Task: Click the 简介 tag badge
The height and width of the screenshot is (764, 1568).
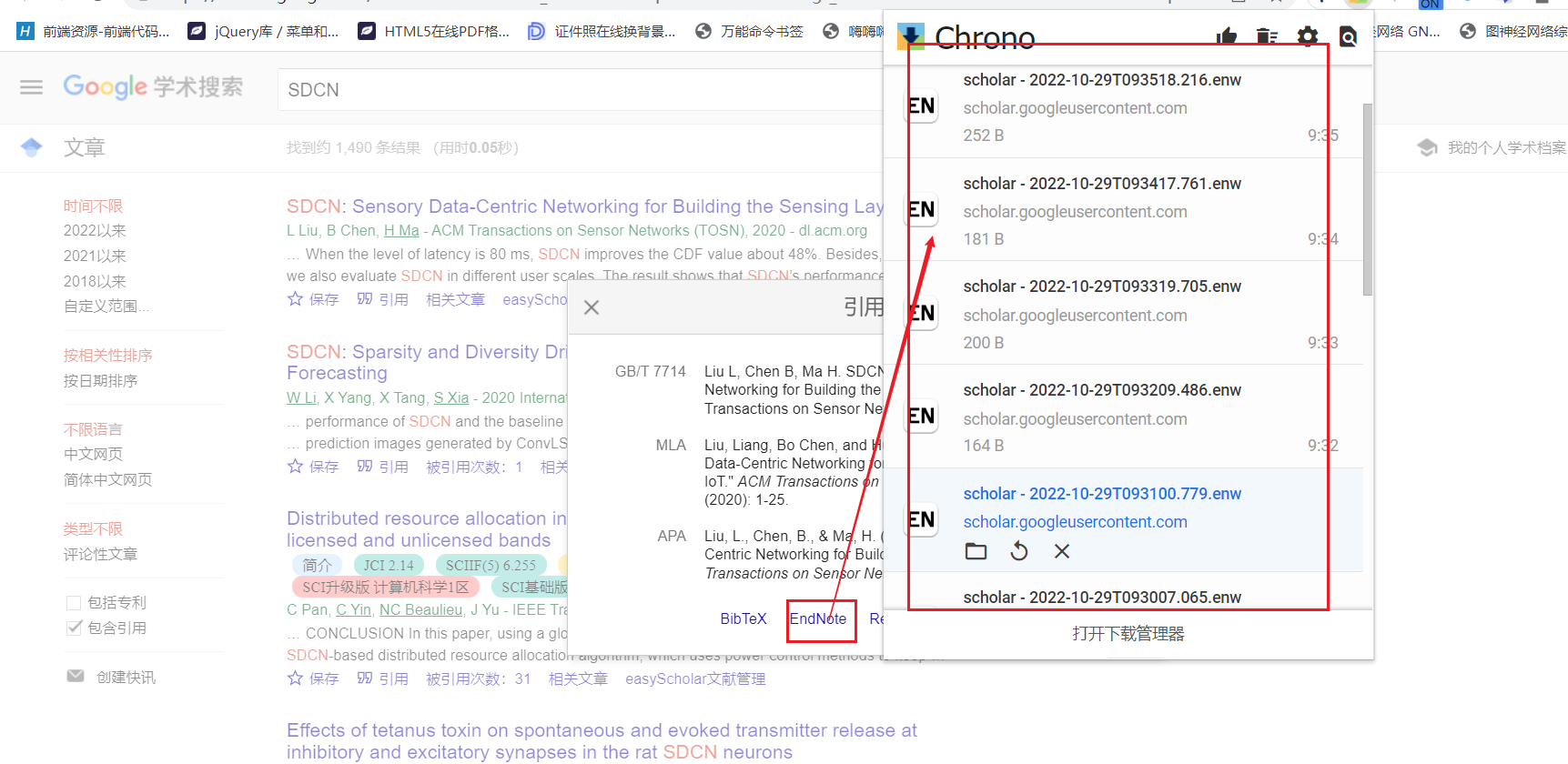Action: tap(317, 565)
